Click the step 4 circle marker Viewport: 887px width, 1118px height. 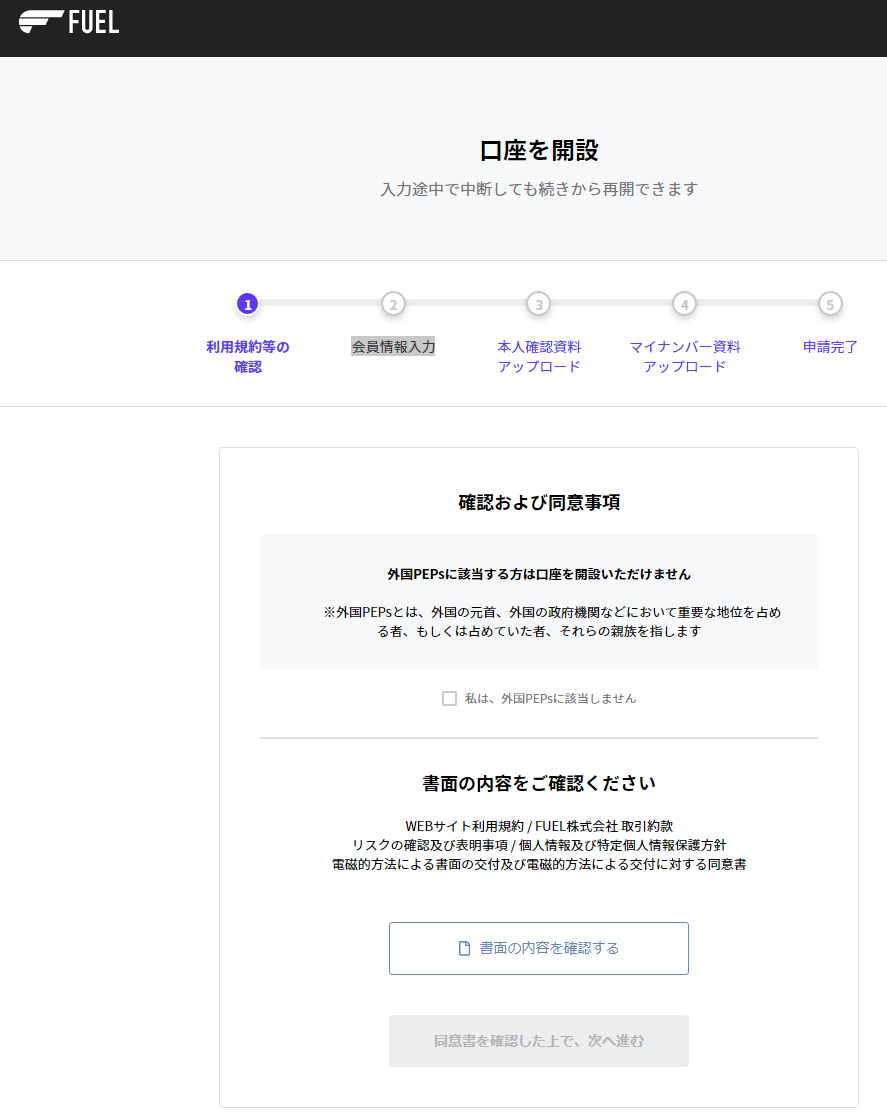(684, 304)
